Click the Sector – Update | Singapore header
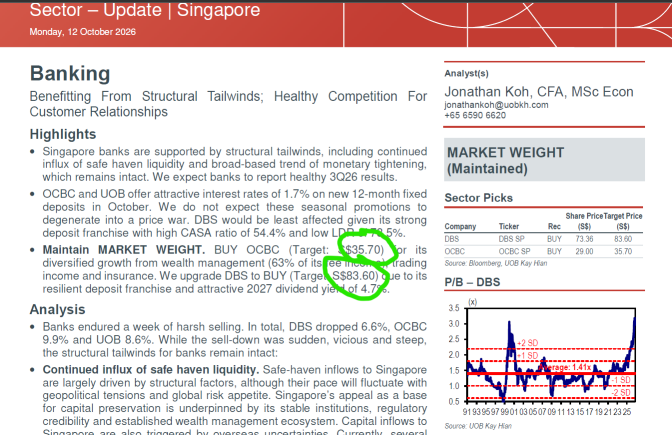 click(x=144, y=10)
